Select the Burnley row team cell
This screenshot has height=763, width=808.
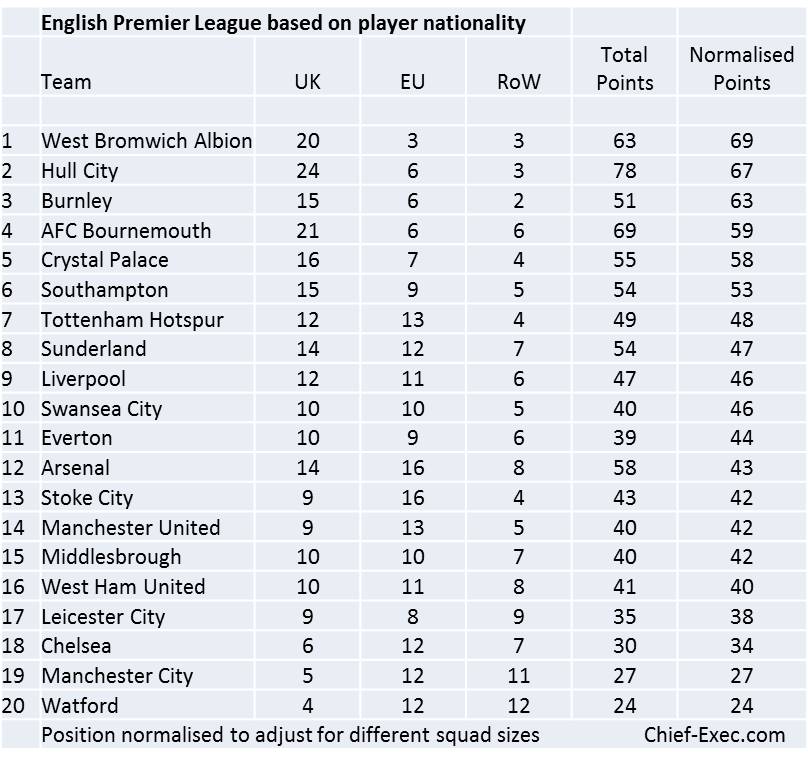76,201
